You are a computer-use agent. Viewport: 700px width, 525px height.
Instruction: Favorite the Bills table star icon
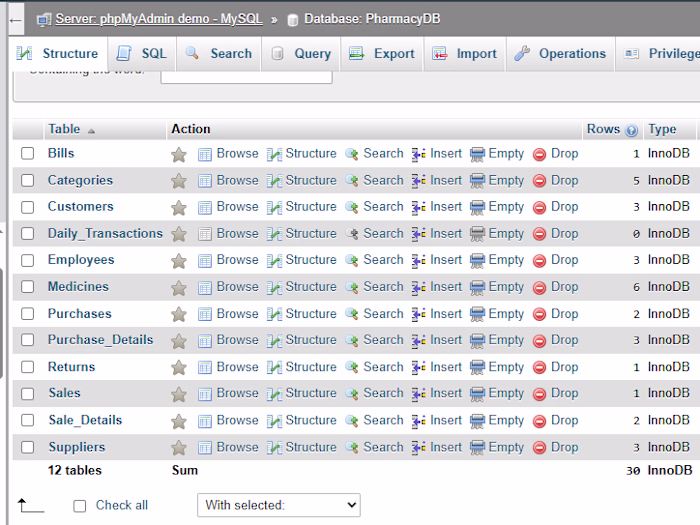click(x=179, y=154)
